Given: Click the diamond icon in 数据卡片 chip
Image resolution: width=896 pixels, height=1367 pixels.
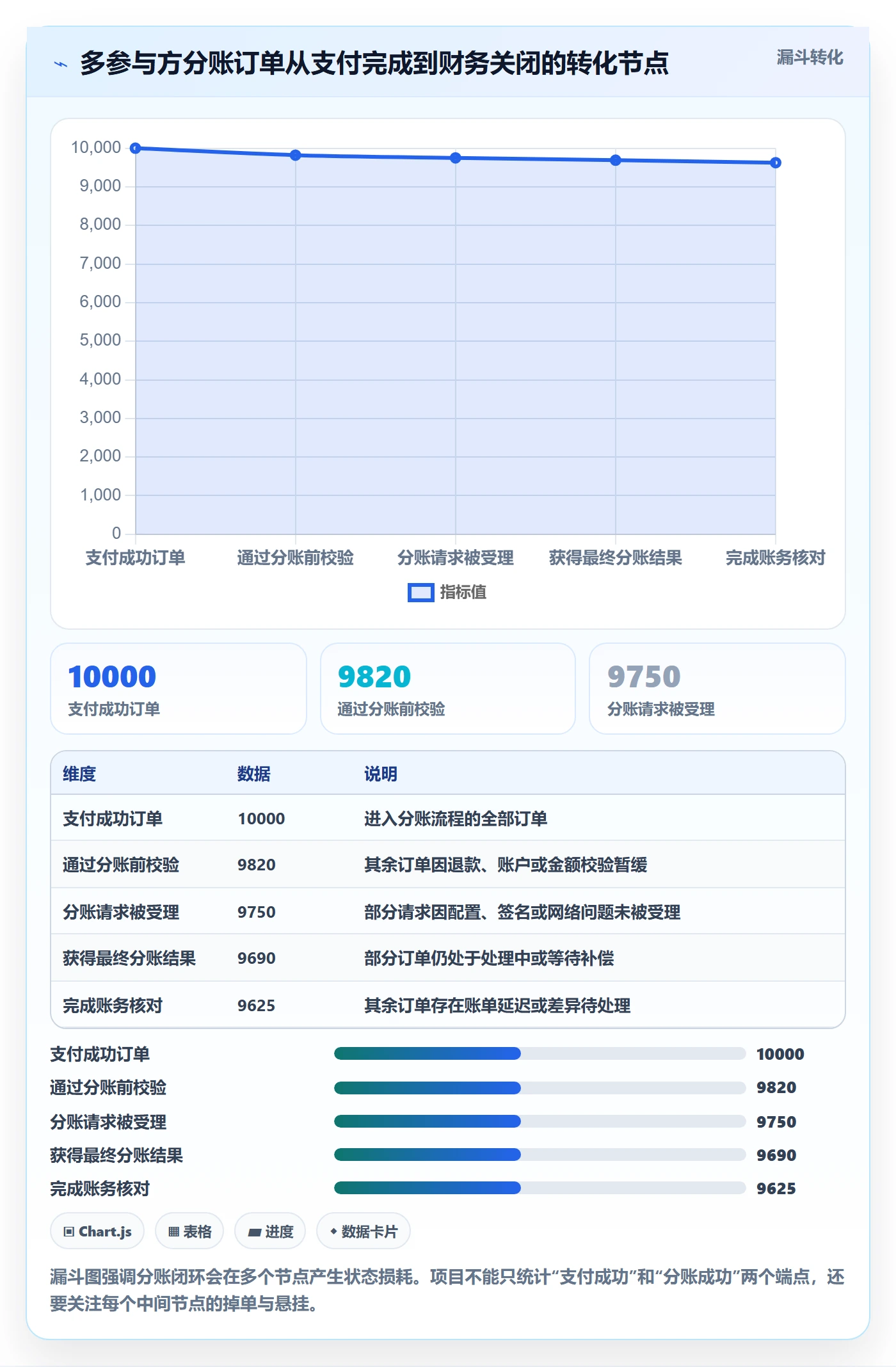Looking at the screenshot, I should (x=333, y=1231).
